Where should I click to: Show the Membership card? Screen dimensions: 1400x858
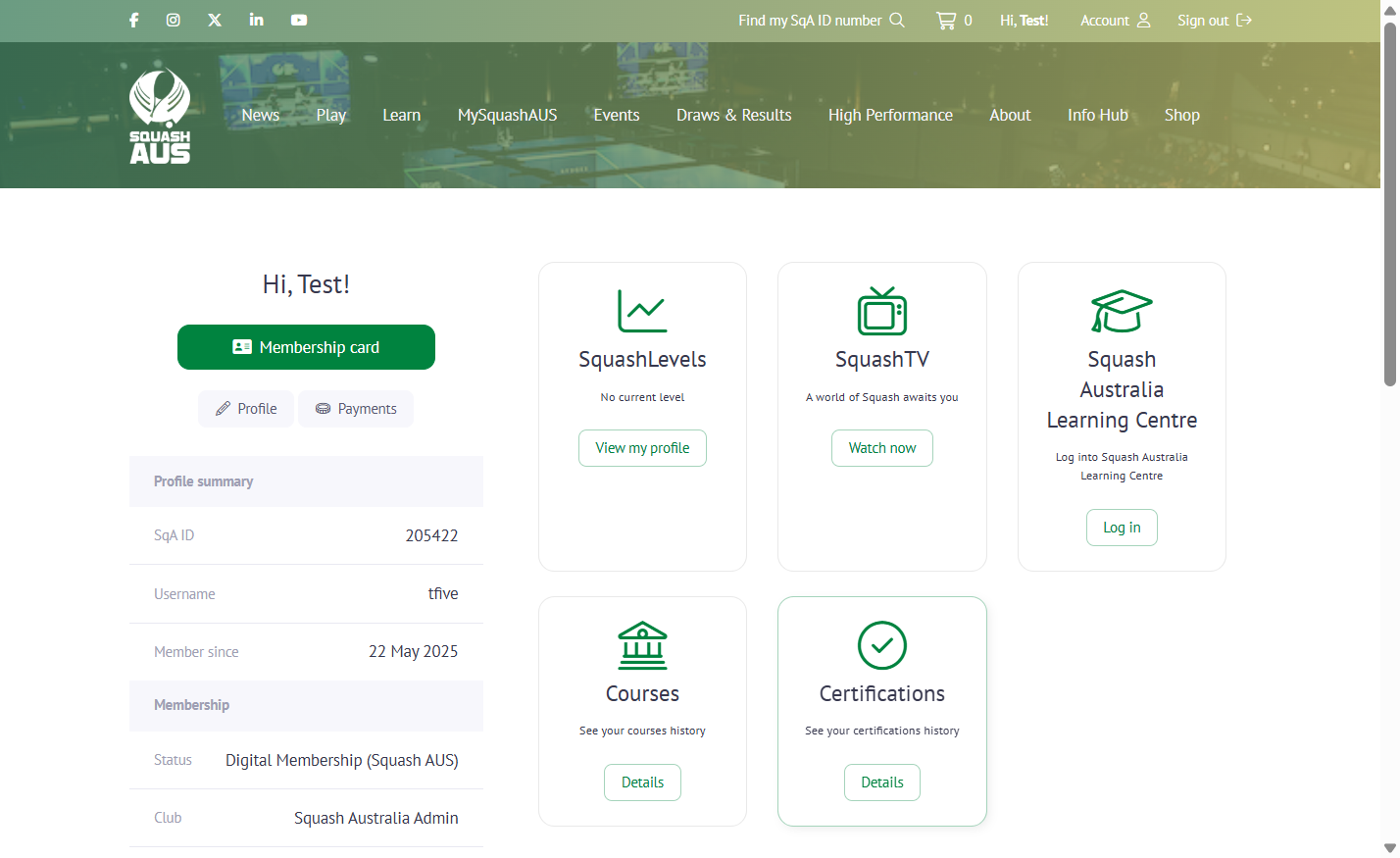click(306, 347)
